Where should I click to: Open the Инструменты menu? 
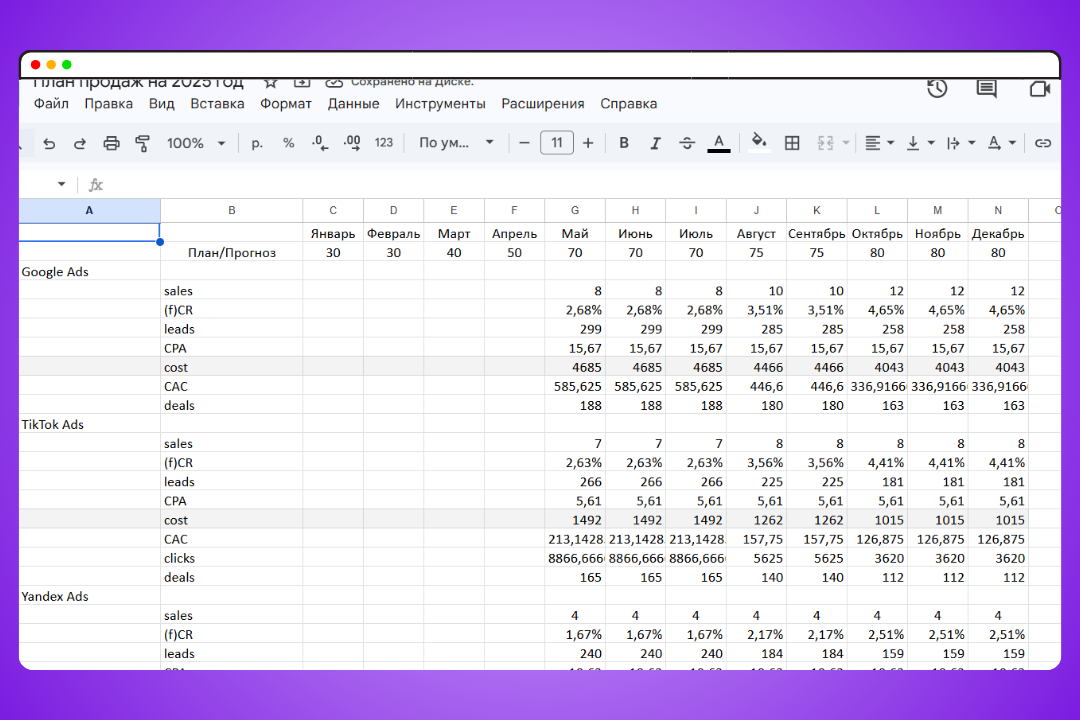[x=440, y=103]
